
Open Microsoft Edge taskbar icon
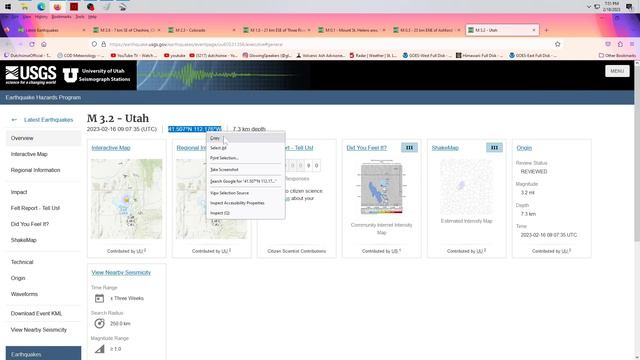coord(41,7)
